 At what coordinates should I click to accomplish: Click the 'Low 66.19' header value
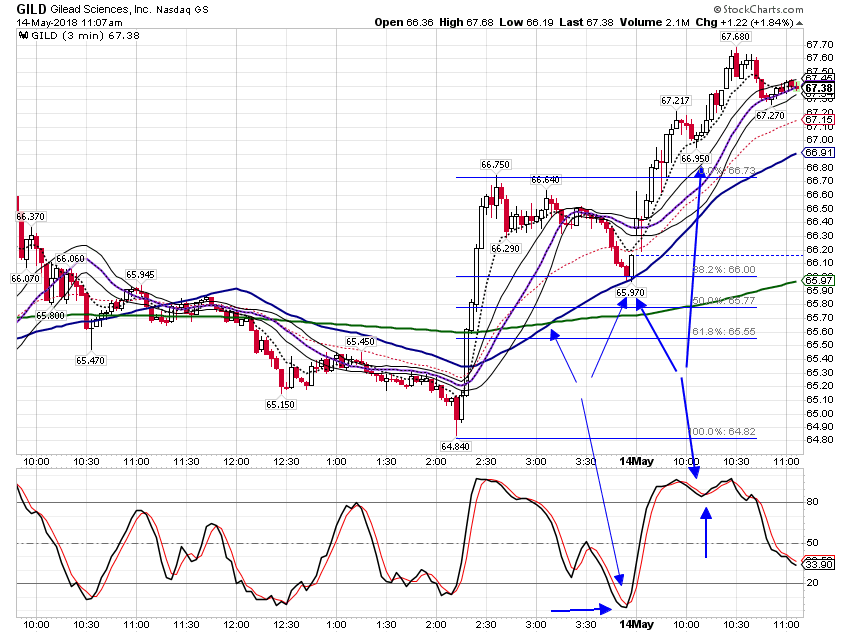pyautogui.click(x=526, y=22)
